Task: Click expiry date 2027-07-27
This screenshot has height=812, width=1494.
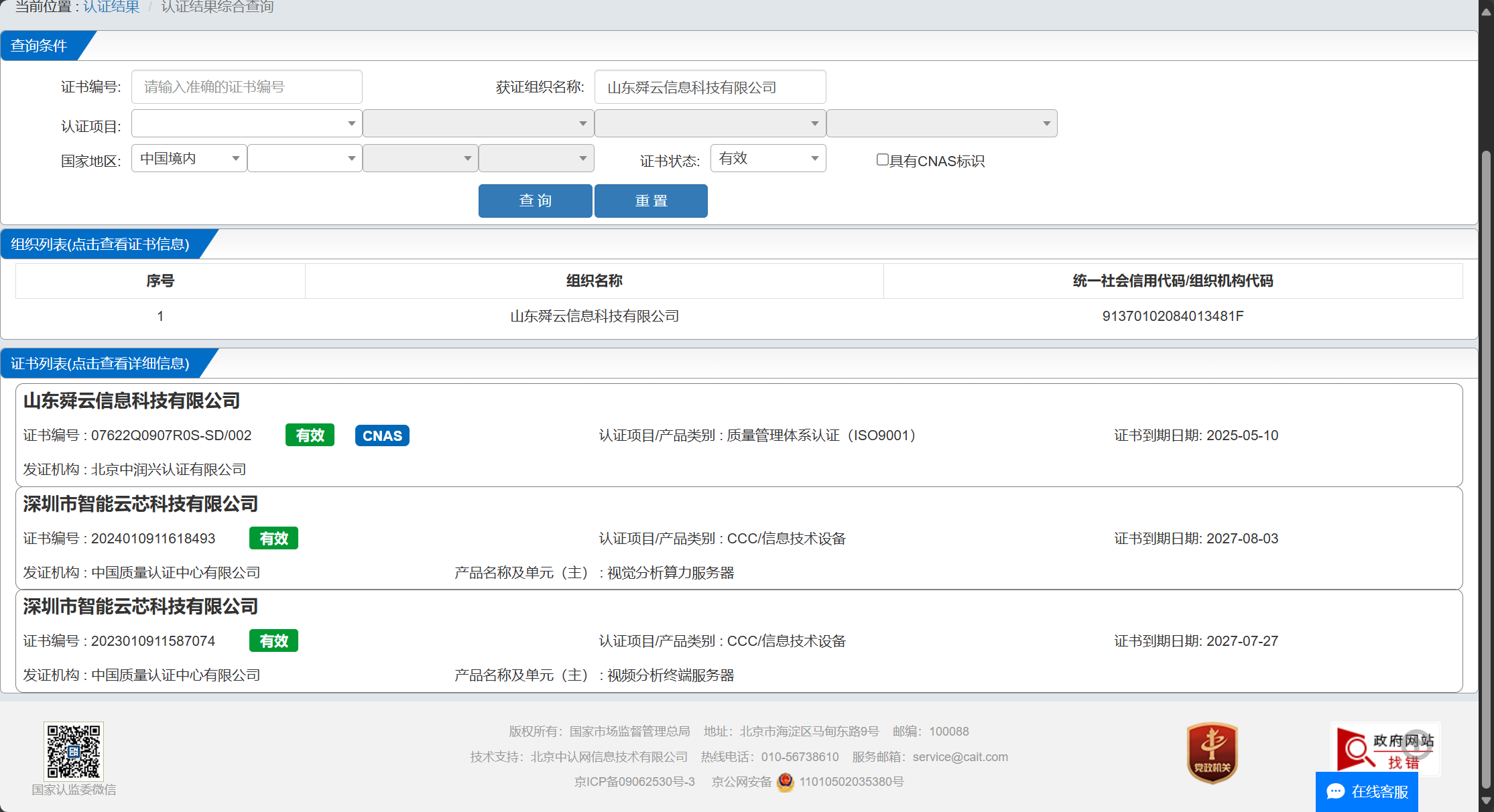Action: coord(1242,641)
